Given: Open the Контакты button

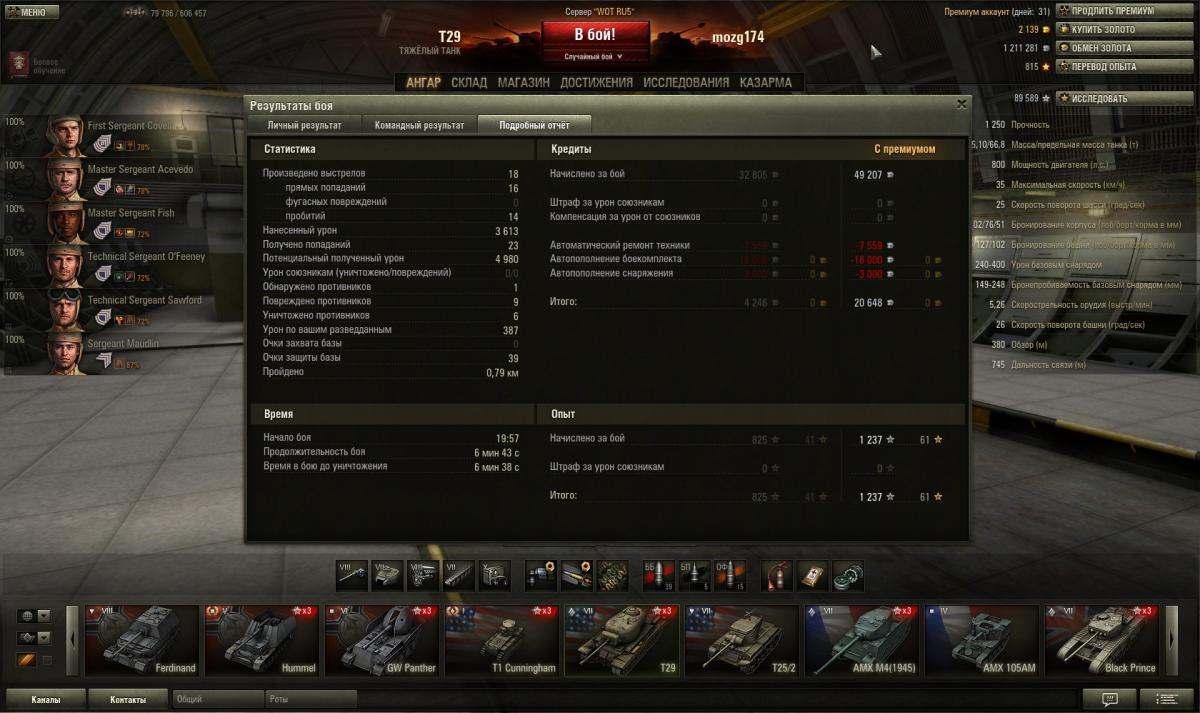Looking at the screenshot, I should click(x=128, y=700).
